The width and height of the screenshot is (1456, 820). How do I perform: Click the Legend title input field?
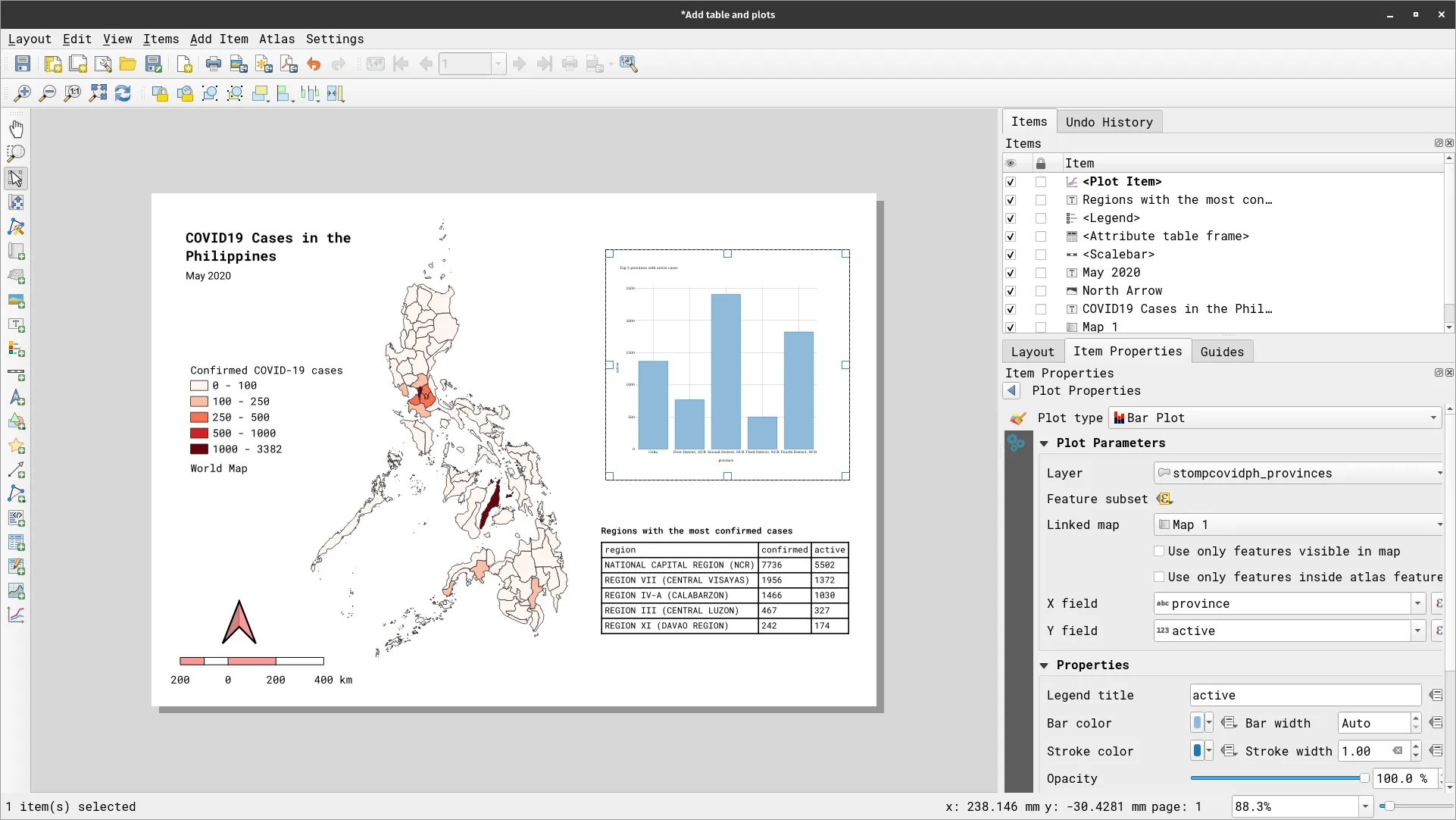point(1304,696)
